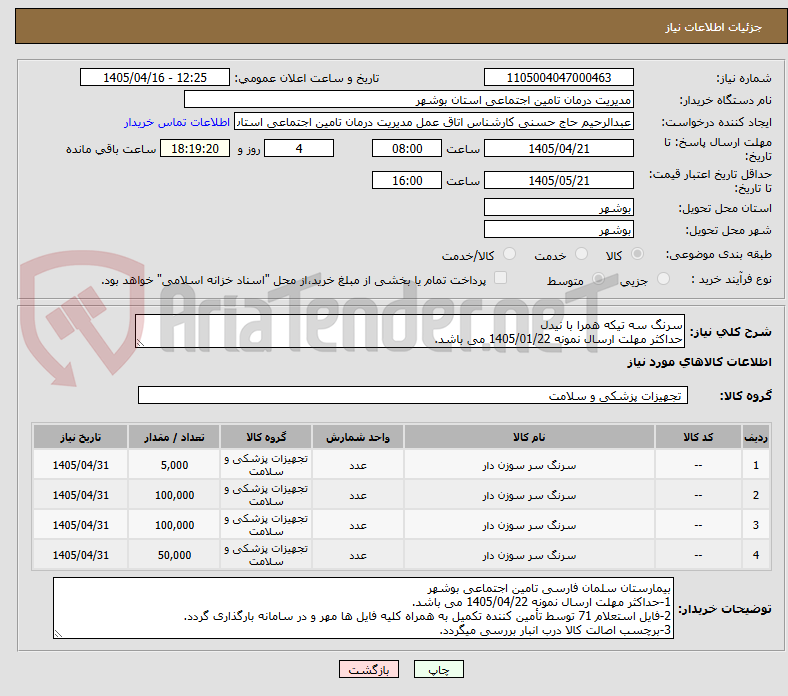Click سرنگ سر سوزن دار in row 4
The image size is (788, 696).
(529, 555)
